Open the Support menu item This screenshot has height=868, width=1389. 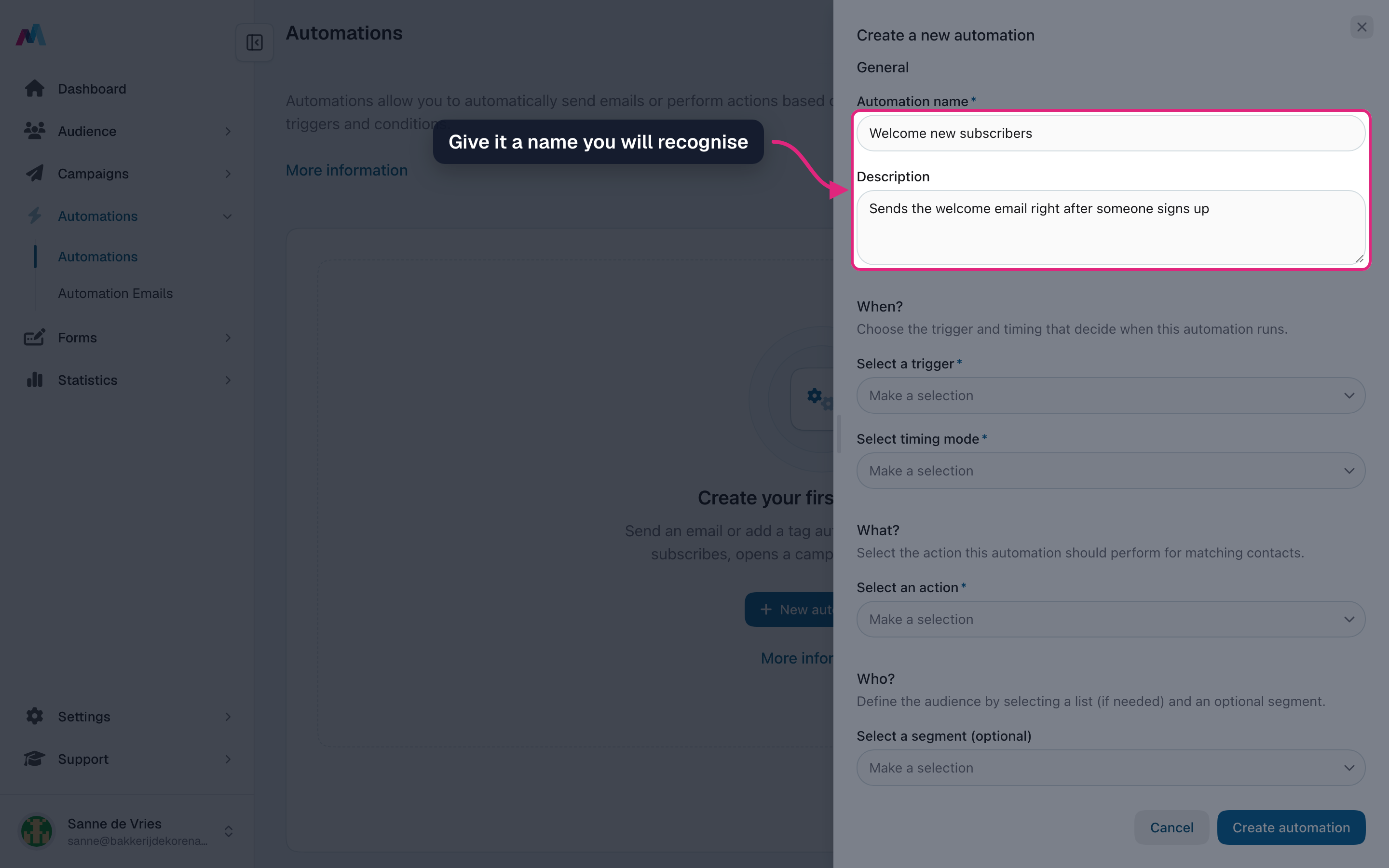[127, 759]
